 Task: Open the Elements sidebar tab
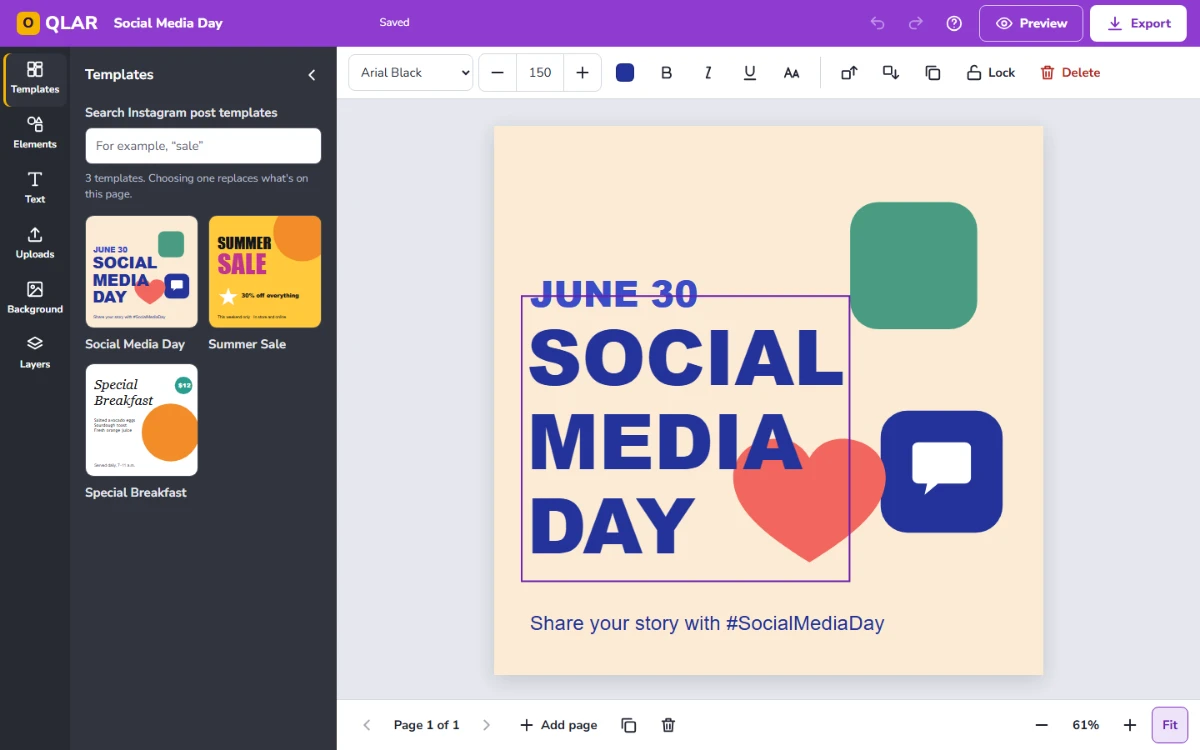(x=35, y=134)
